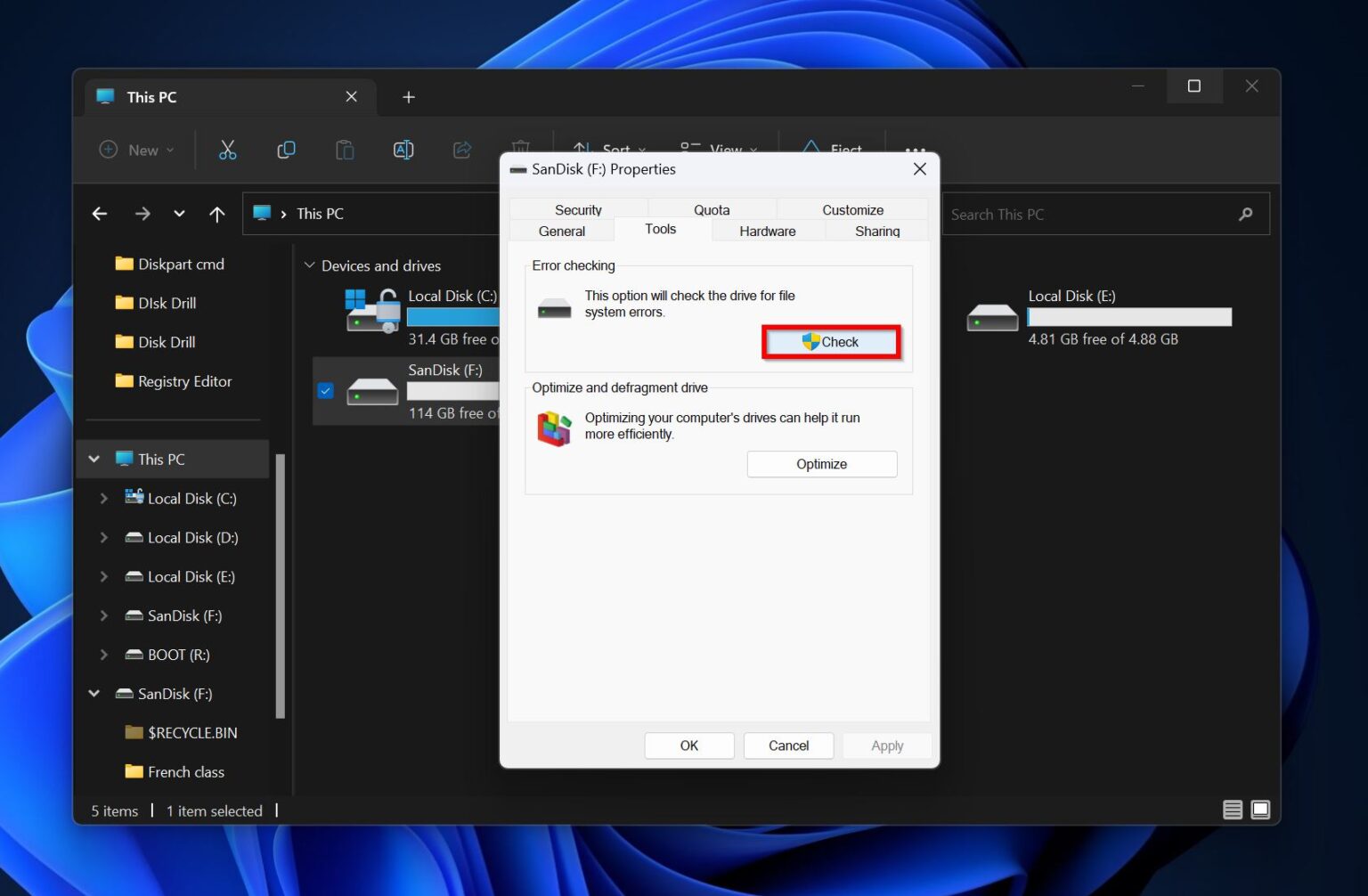Click the Rename icon on the toolbar
1368x896 pixels.
tap(403, 150)
